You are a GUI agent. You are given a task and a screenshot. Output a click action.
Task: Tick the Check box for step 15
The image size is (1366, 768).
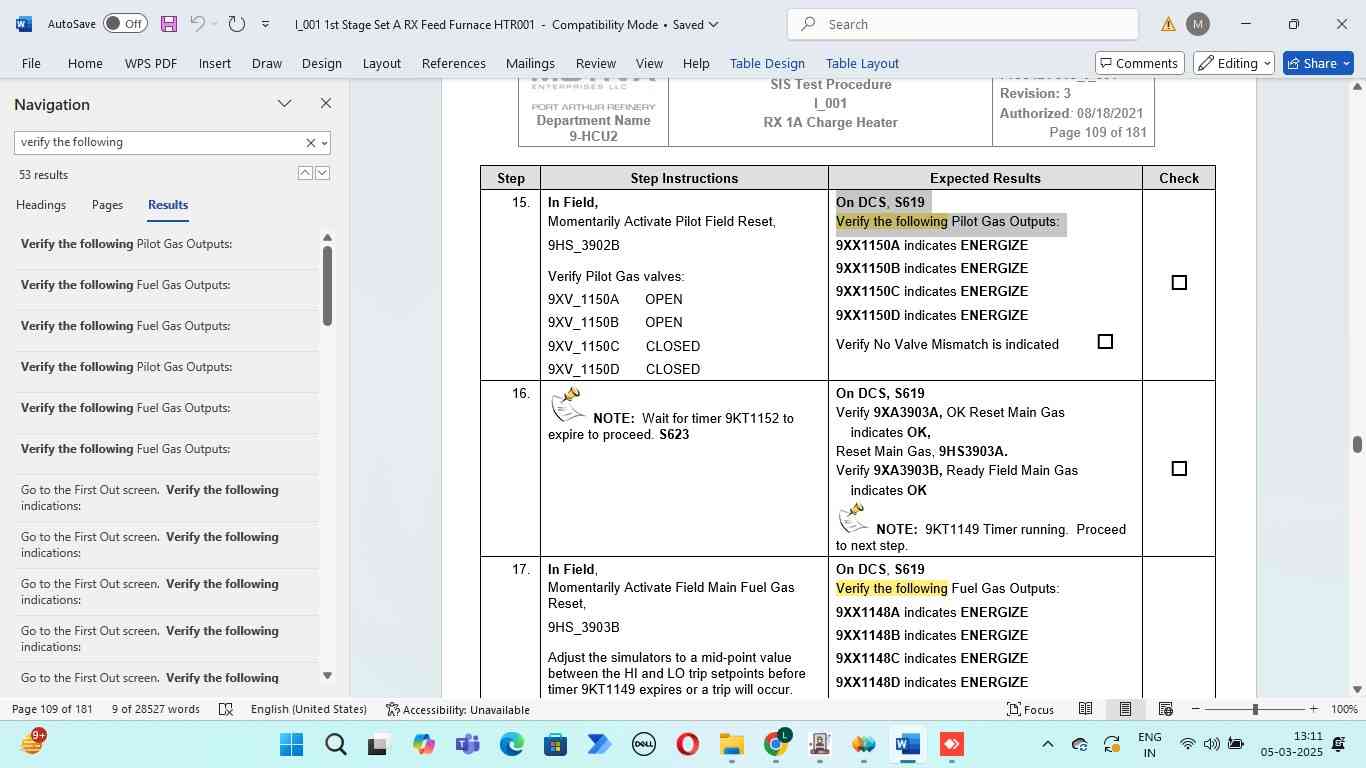tap(1179, 283)
